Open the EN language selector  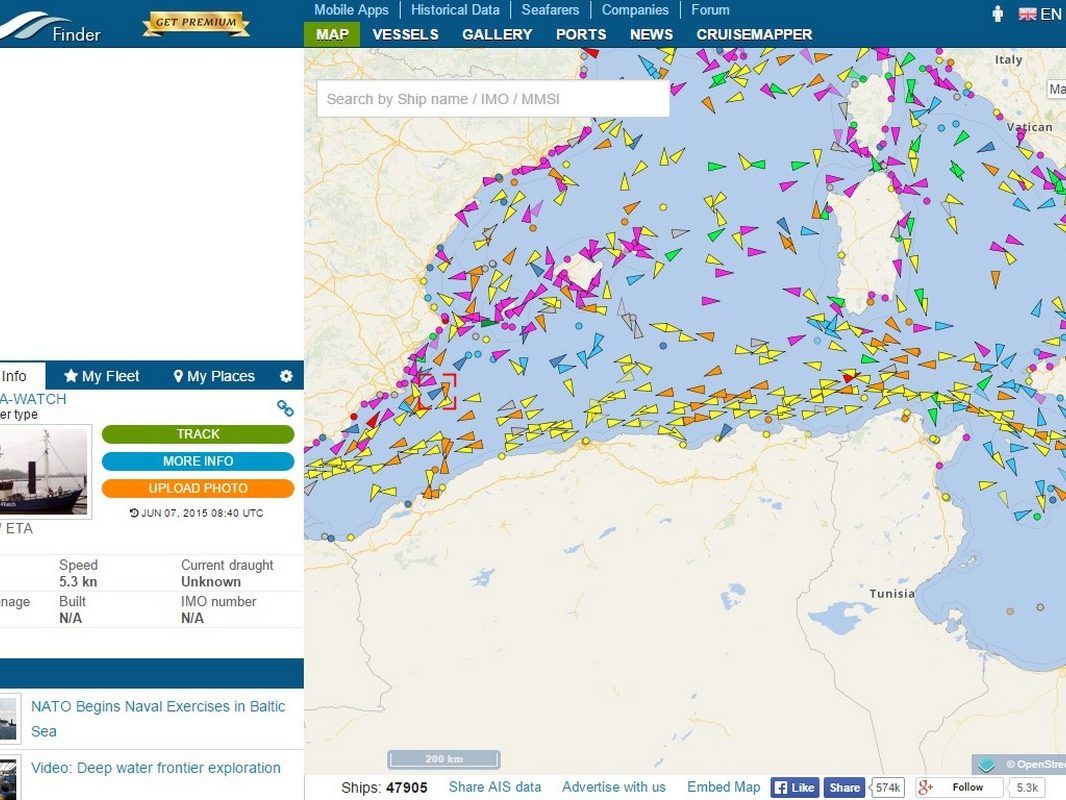click(x=1039, y=14)
